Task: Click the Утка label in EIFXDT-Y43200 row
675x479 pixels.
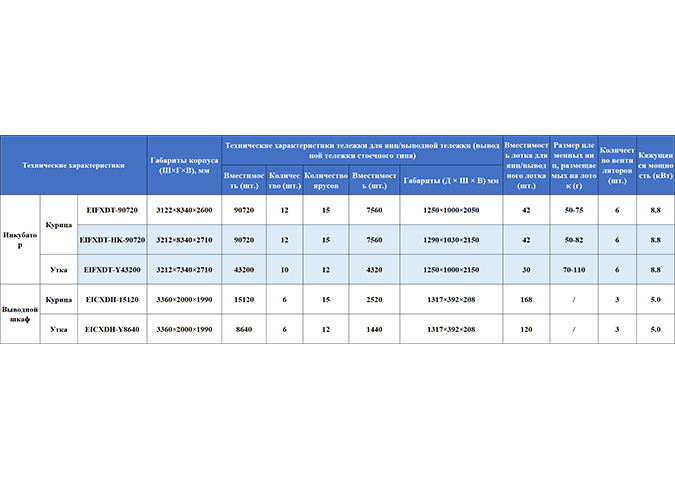Action: coord(59,270)
